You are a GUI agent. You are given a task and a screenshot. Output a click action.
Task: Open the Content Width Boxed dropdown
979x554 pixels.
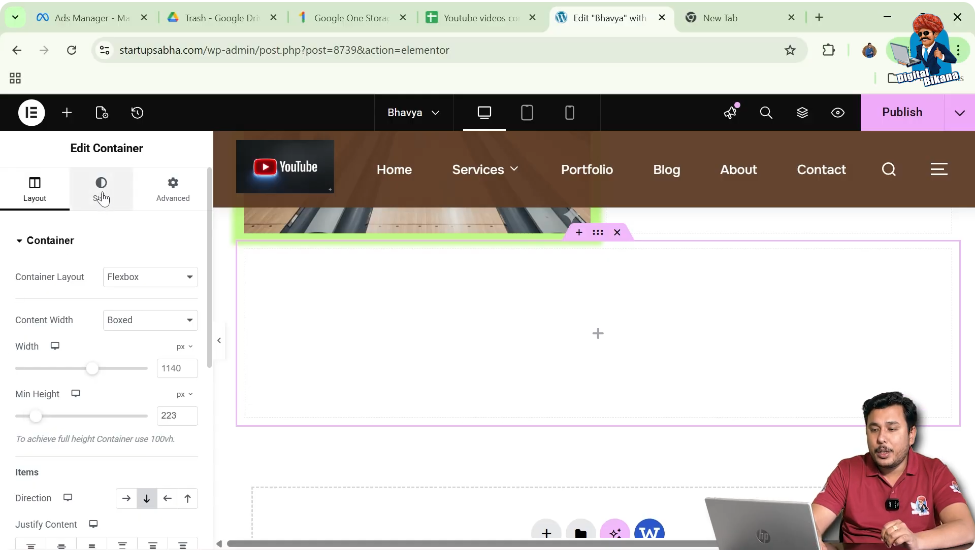(x=150, y=320)
